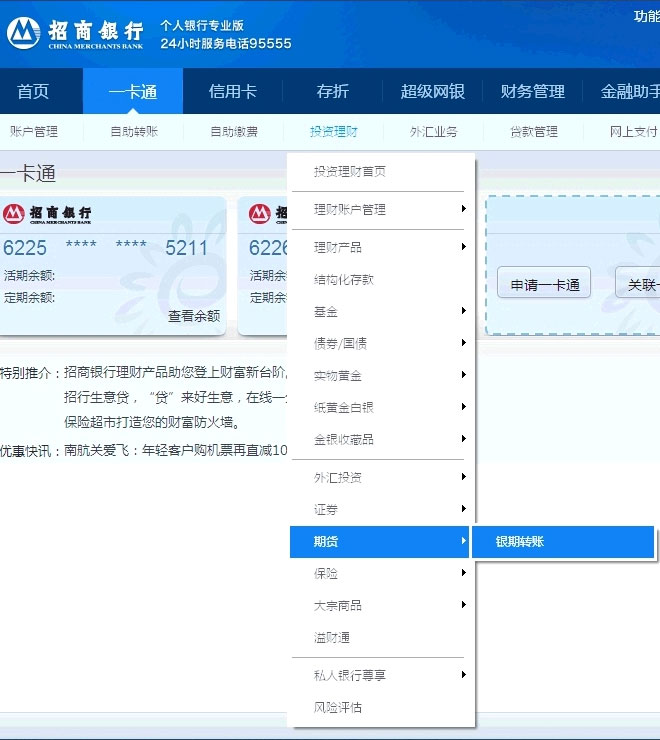This screenshot has height=740, width=660.
Task: Expand 债券/国债 submenu arrow
Action: pos(464,343)
